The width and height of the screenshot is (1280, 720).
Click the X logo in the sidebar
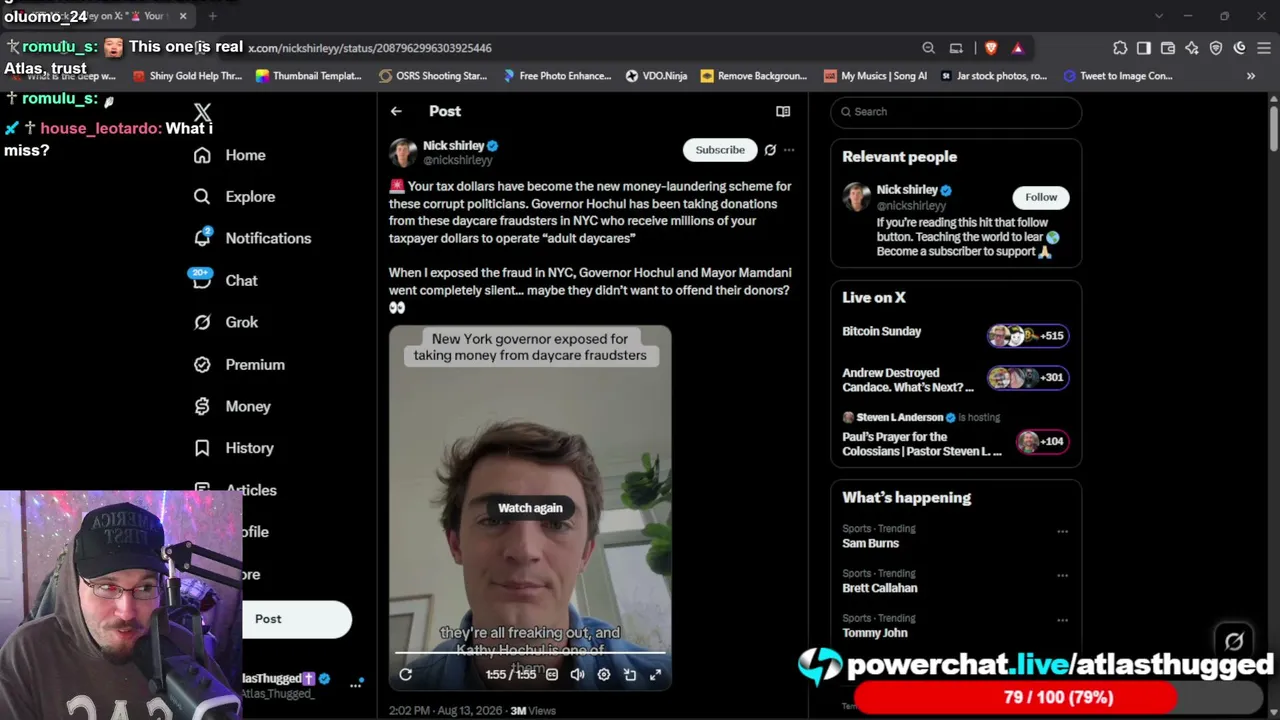202,112
